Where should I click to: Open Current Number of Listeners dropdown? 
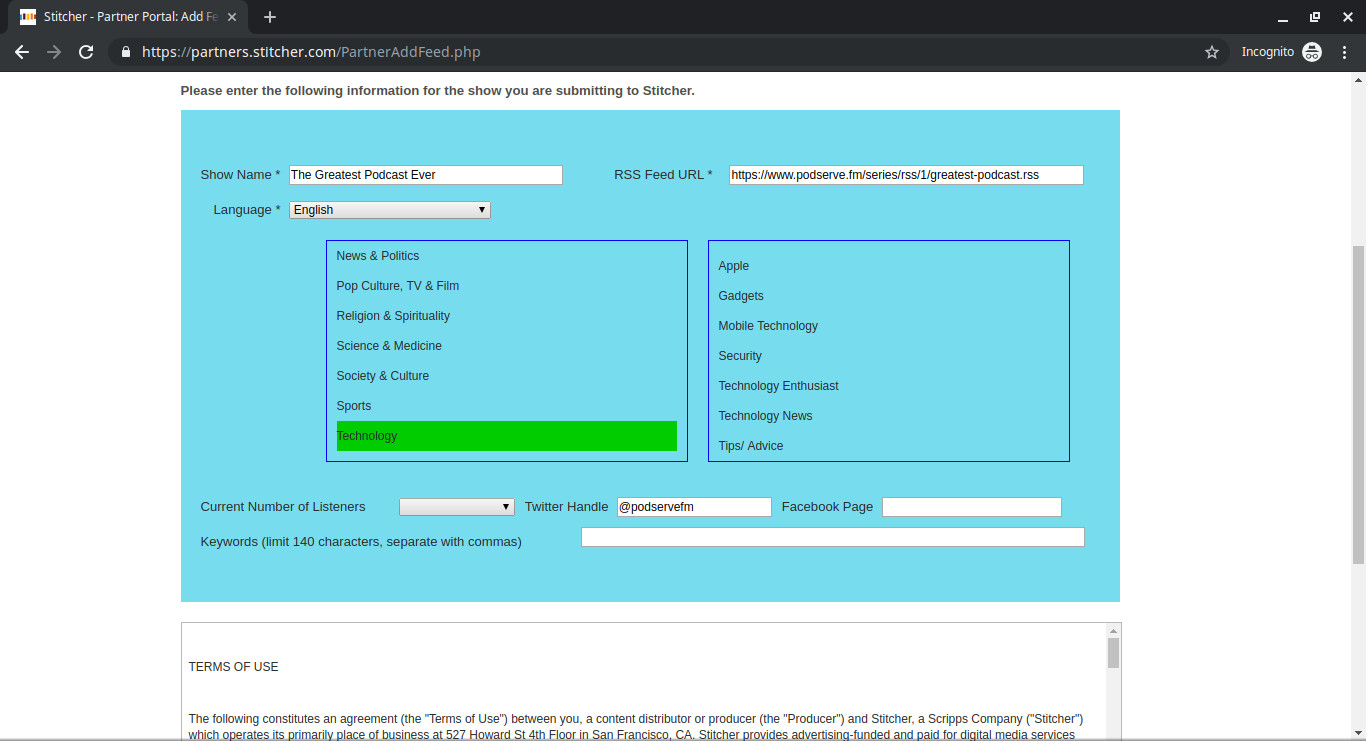[x=457, y=507]
